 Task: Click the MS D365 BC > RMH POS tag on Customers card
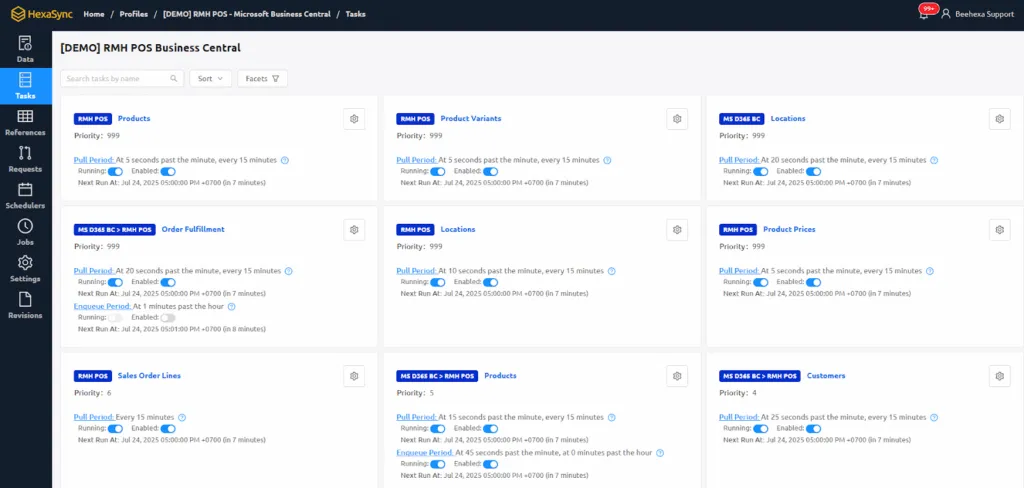pos(760,376)
